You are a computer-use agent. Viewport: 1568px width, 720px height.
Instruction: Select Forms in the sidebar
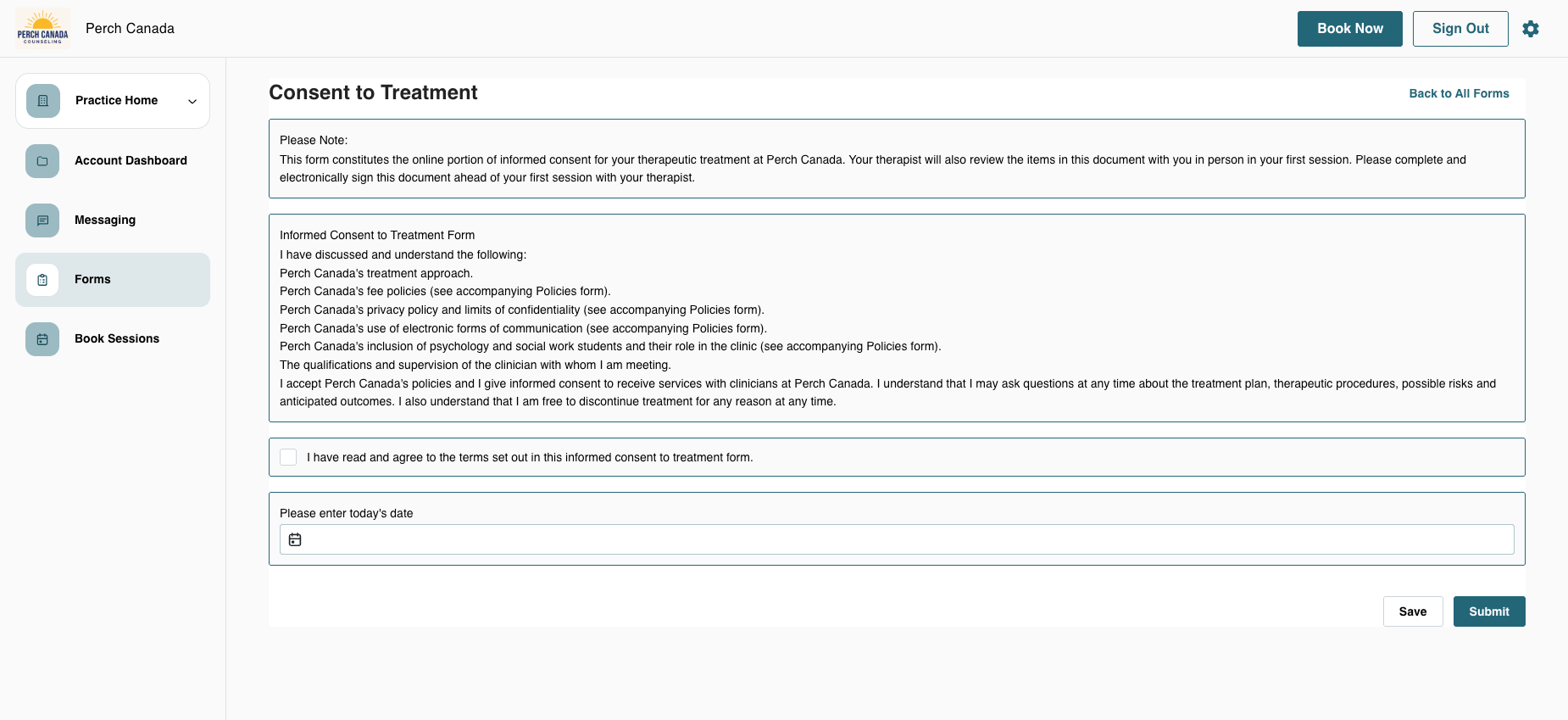pos(113,280)
